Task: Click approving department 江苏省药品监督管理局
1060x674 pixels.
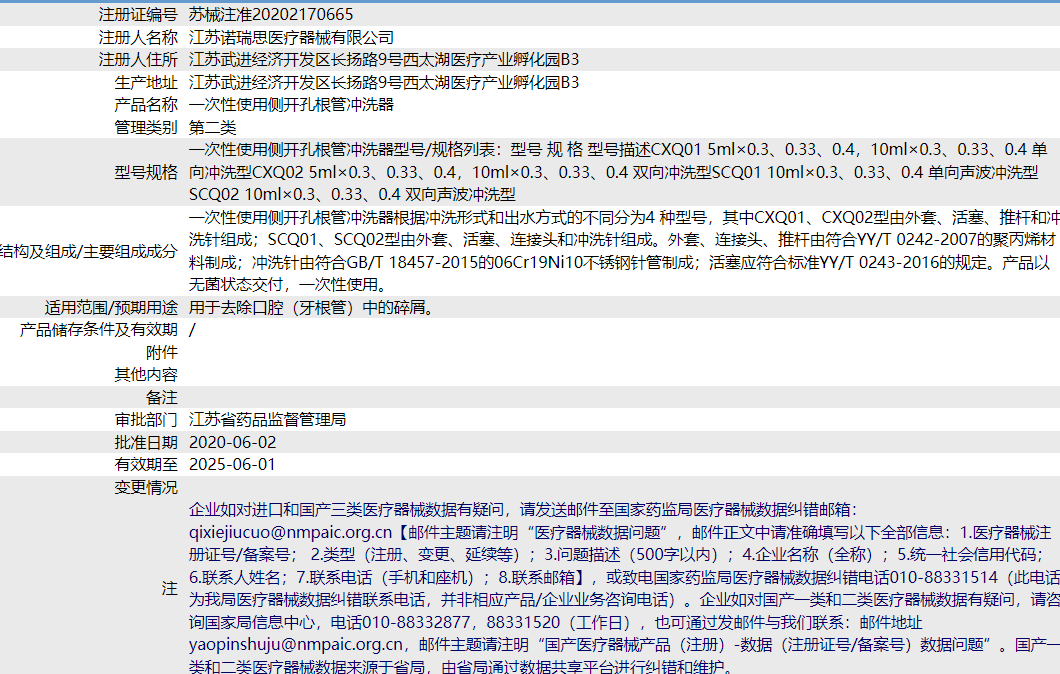Action: tap(267, 420)
